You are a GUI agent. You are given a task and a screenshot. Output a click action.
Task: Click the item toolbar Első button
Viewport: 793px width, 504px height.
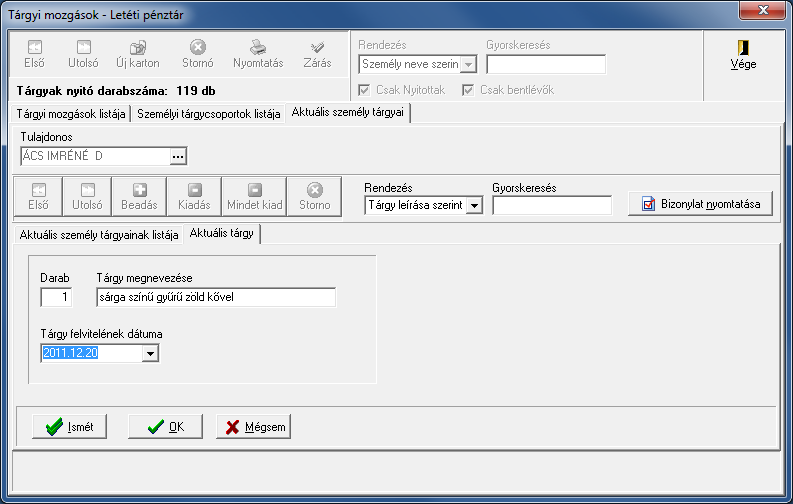pyautogui.click(x=38, y=197)
